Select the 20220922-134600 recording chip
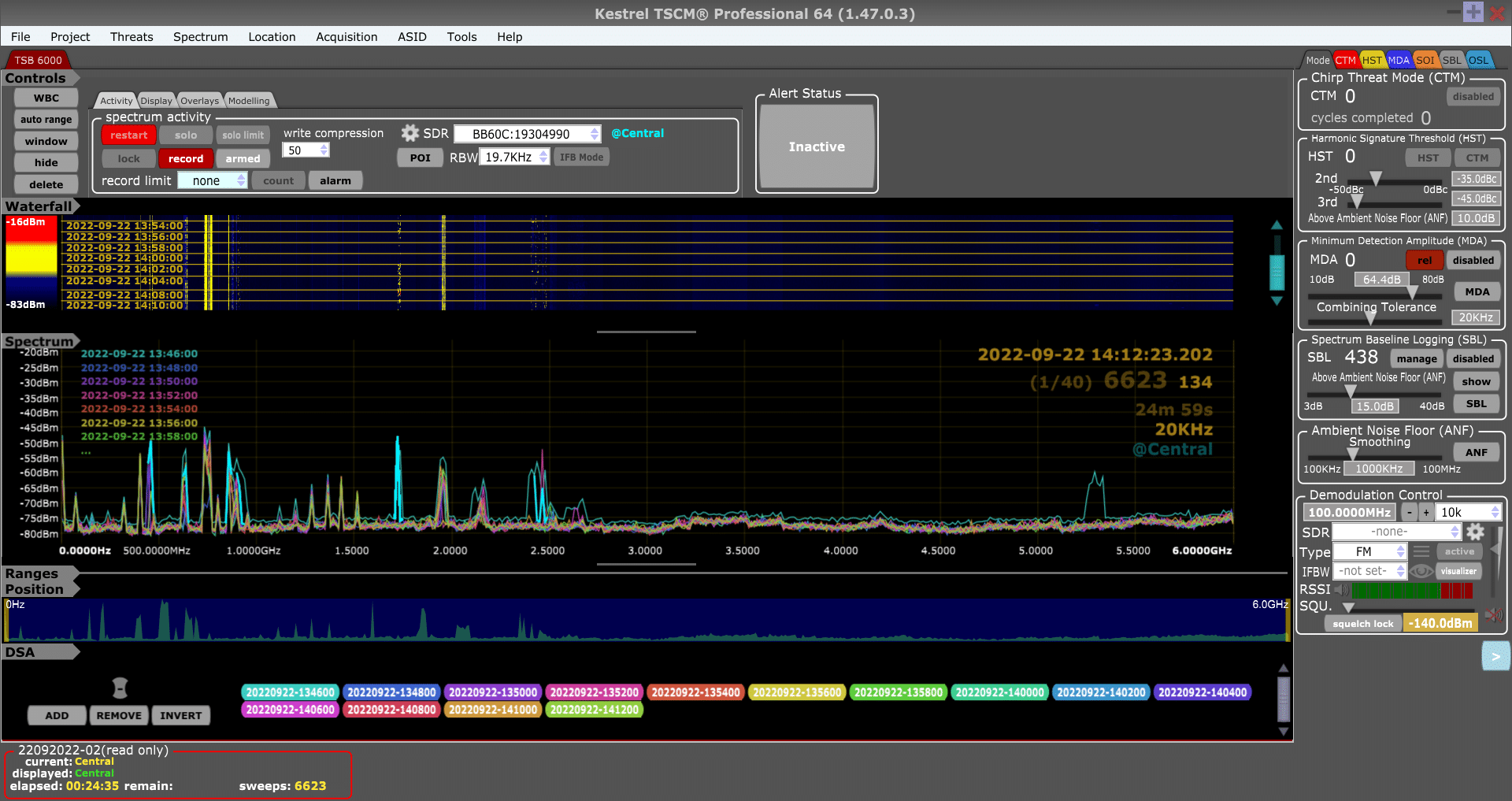The height and width of the screenshot is (801, 1512). coord(290,692)
